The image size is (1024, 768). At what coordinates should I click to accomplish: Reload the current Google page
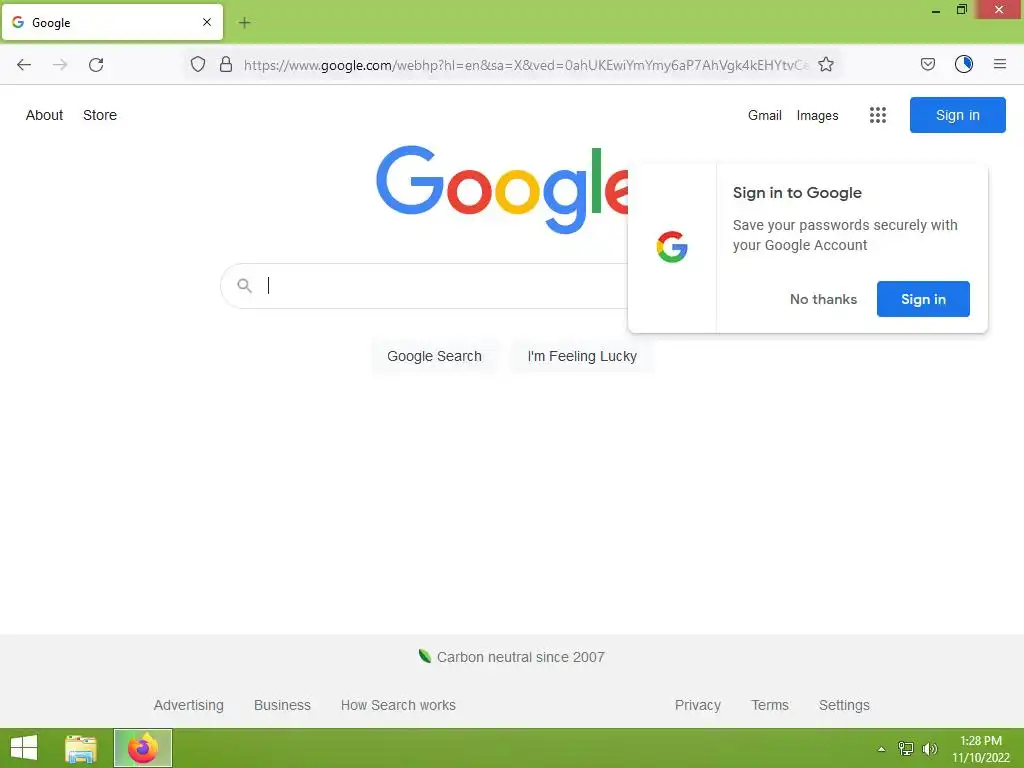point(96,65)
